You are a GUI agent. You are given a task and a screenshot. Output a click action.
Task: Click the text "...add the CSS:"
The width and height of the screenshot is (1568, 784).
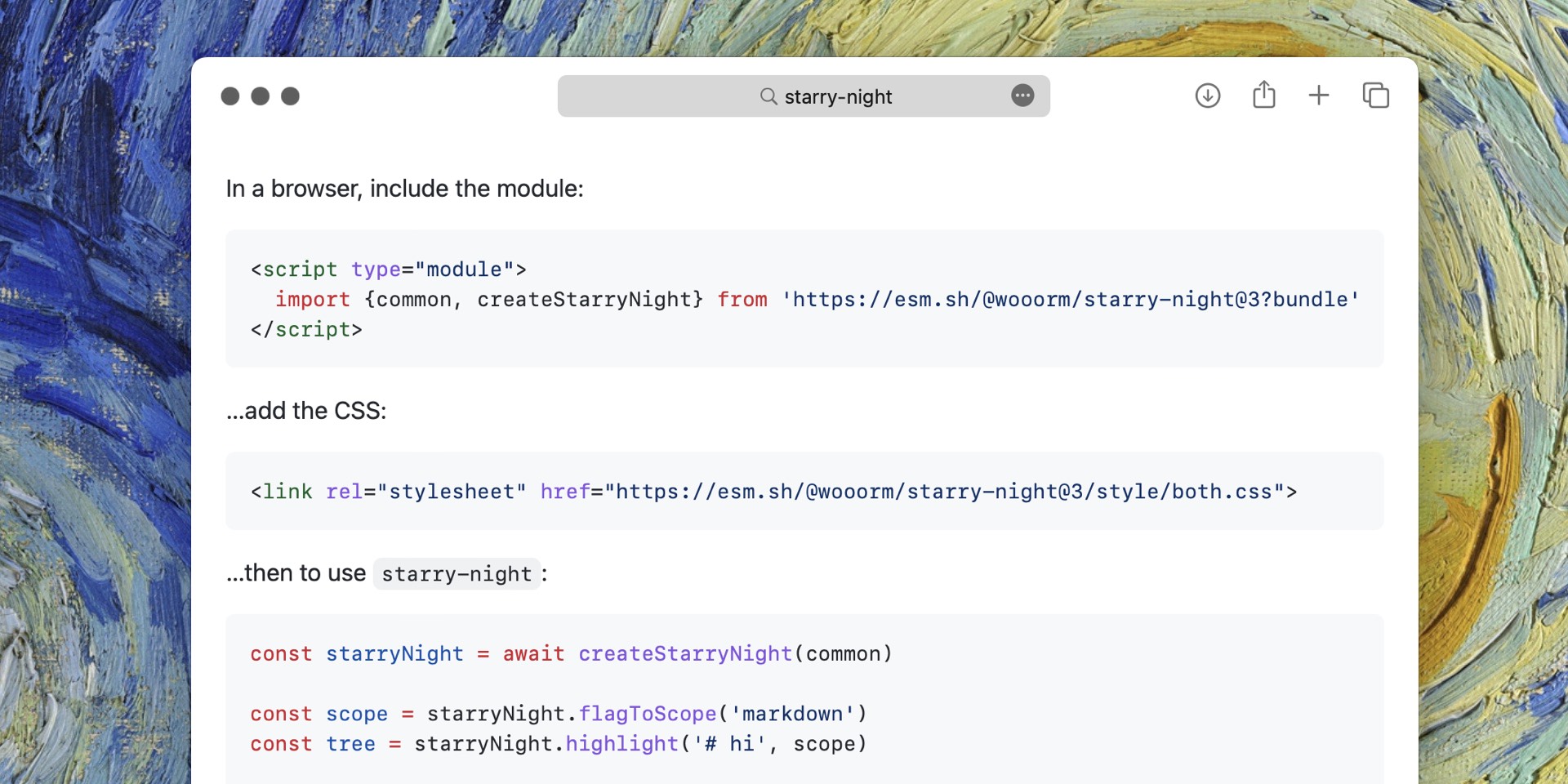pos(306,411)
